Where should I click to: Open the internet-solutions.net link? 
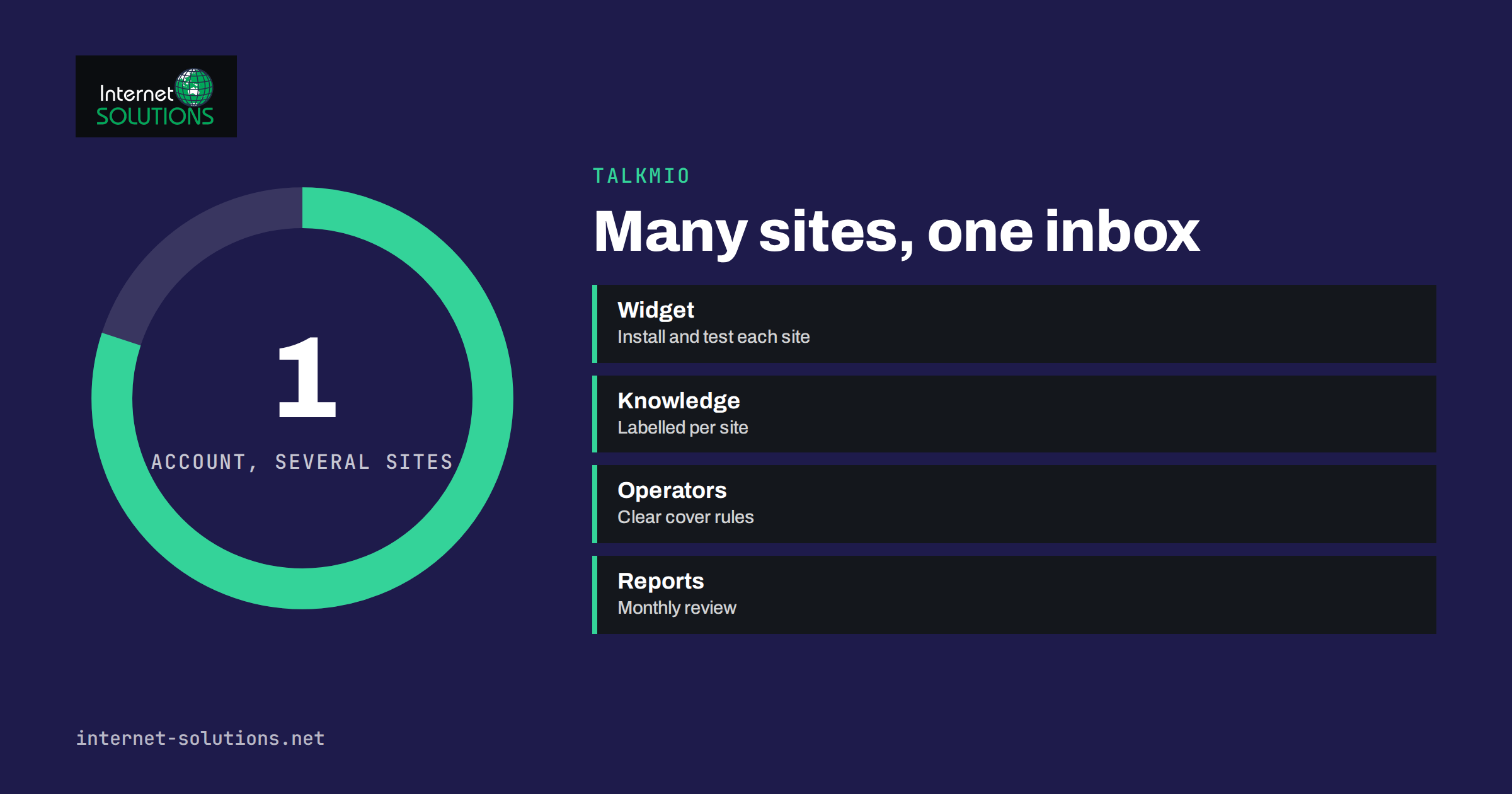click(x=200, y=738)
